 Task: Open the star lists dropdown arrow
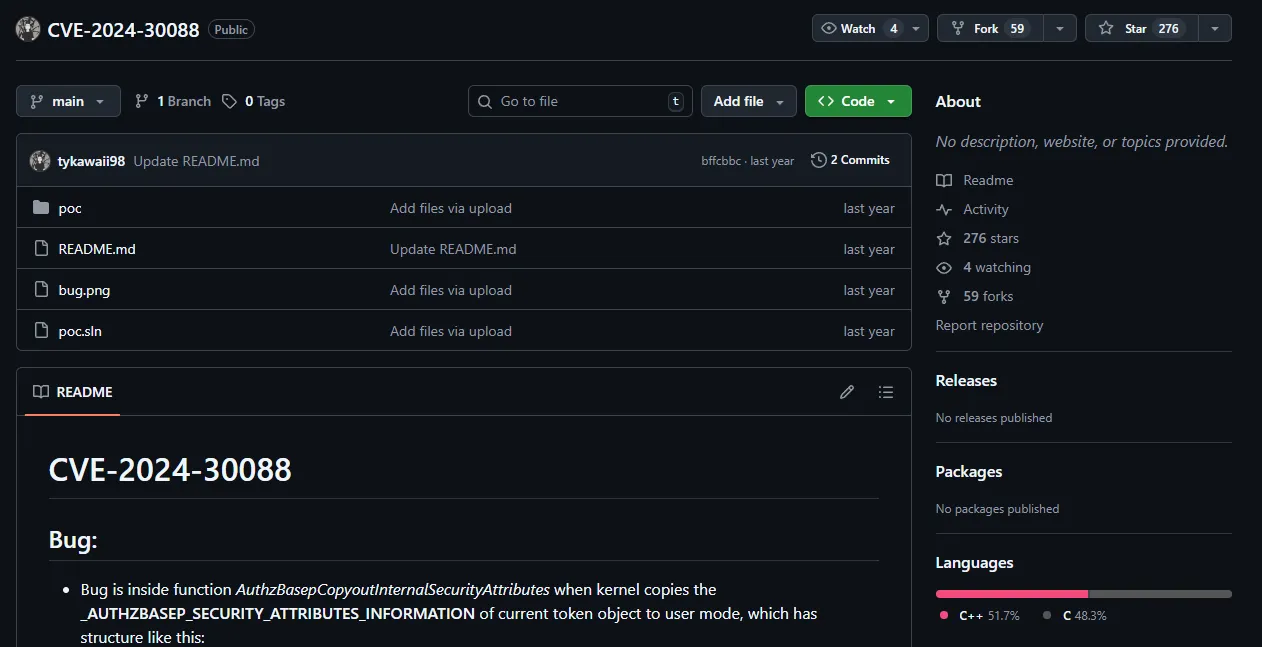point(1214,29)
